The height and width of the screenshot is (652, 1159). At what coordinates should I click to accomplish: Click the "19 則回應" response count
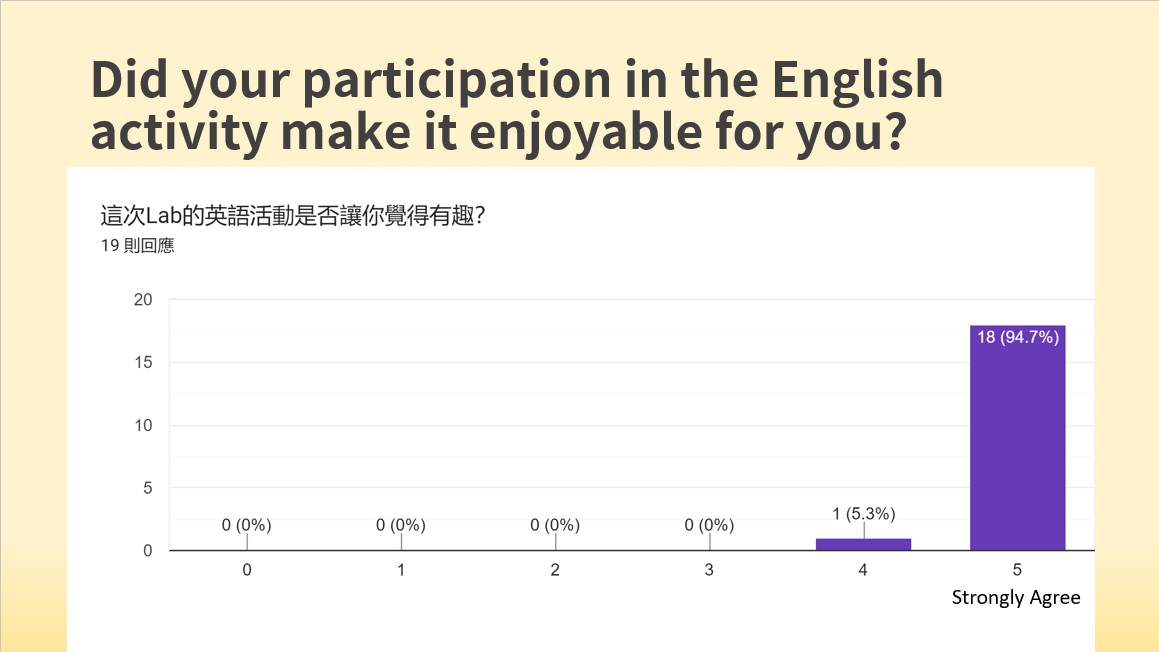point(137,245)
